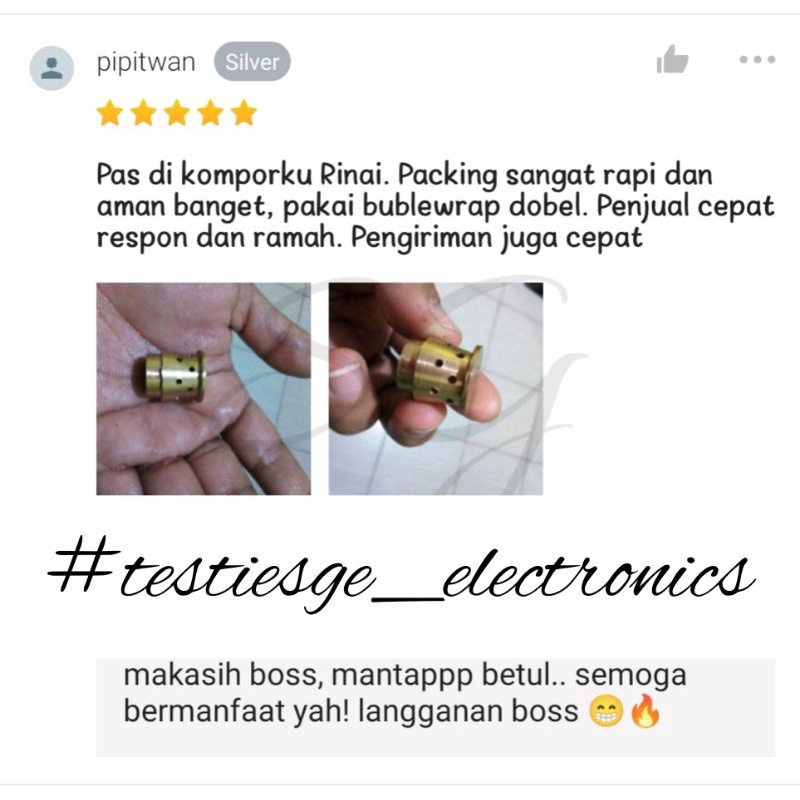Image resolution: width=800 pixels, height=800 pixels.
Task: Click the Silver membership badge
Action: click(252, 62)
